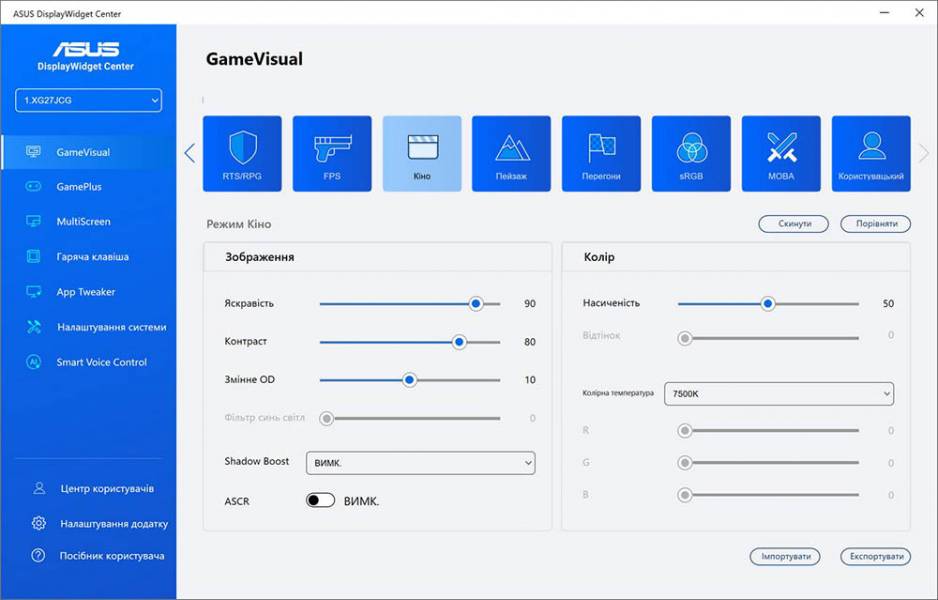This screenshot has height=600, width=938.
Task: Click the disabled Відтінок slider handle
Action: pyautogui.click(x=685, y=339)
